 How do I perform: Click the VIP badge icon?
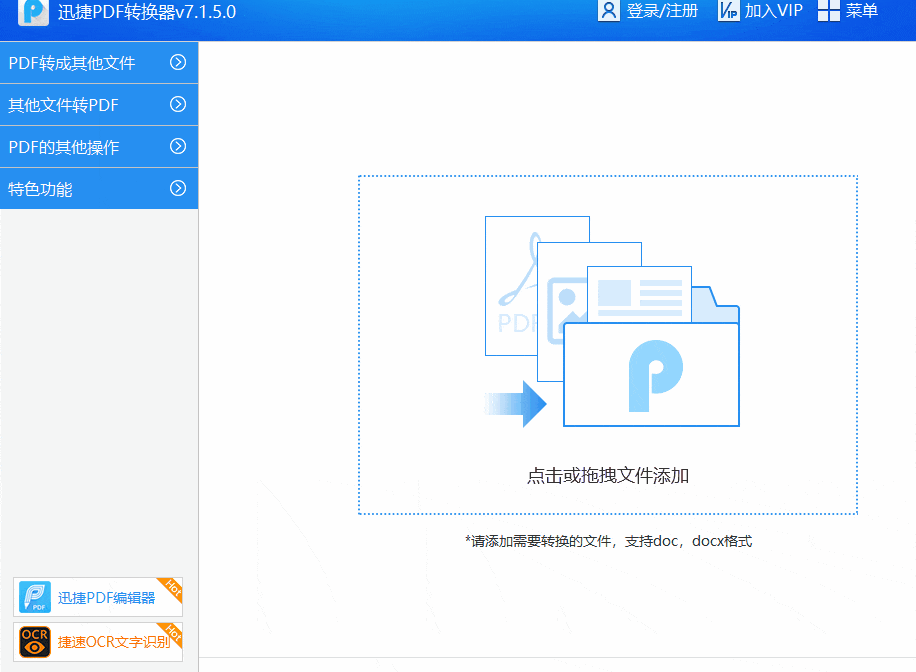[x=728, y=11]
